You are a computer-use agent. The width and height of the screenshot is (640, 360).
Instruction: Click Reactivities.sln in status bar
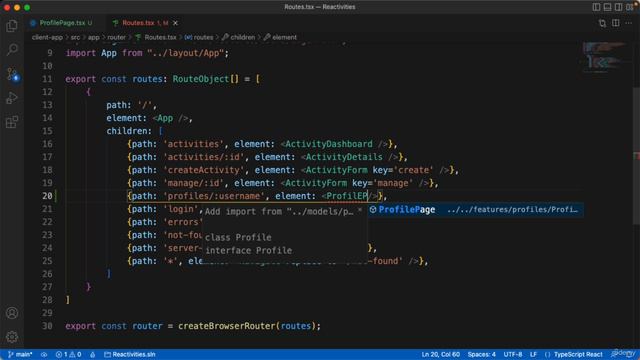coord(130,354)
